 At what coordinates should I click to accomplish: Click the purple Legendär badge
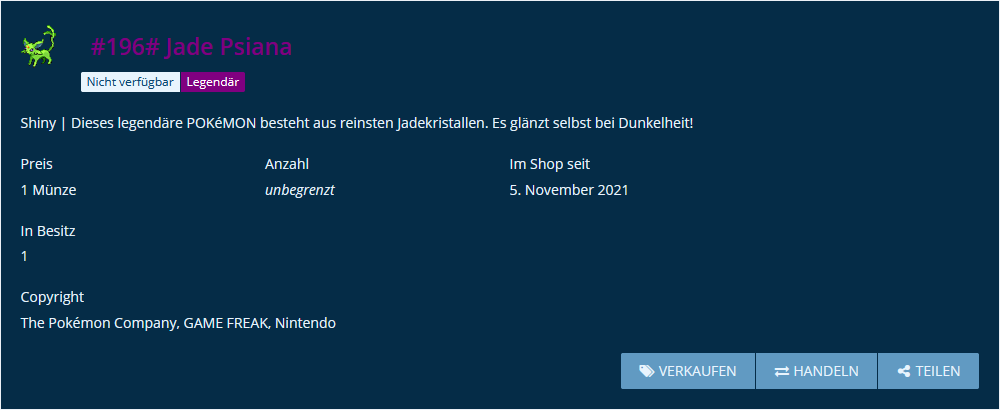213,82
